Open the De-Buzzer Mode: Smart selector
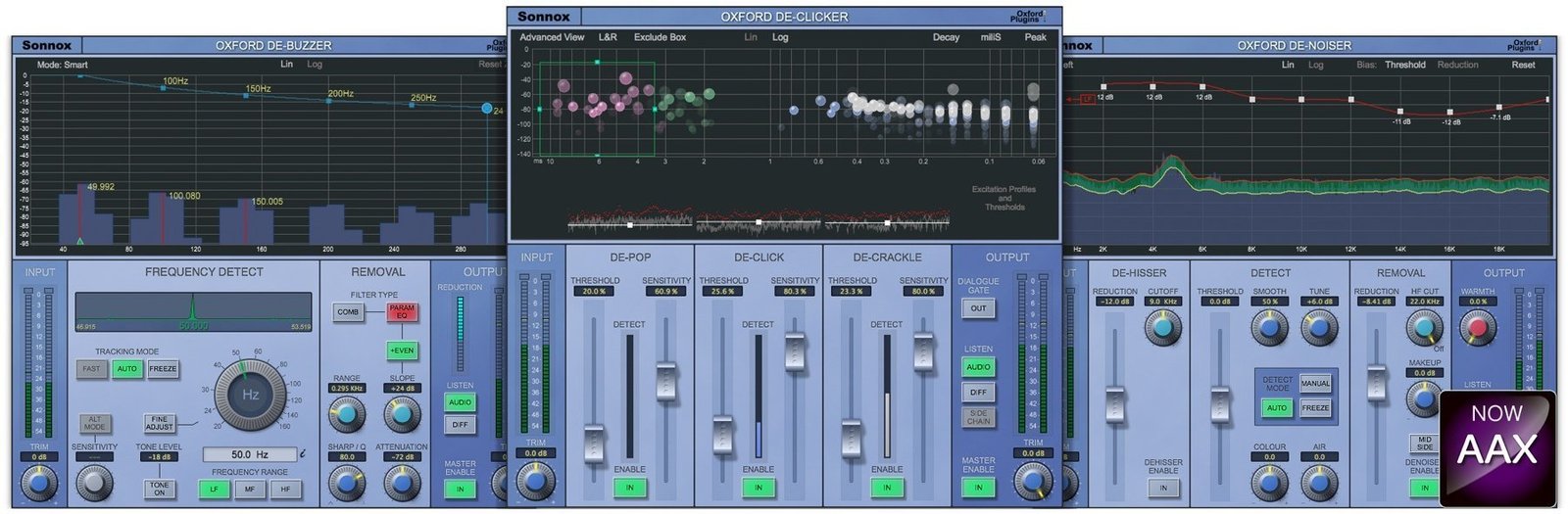The height and width of the screenshot is (514, 1568). [63, 65]
